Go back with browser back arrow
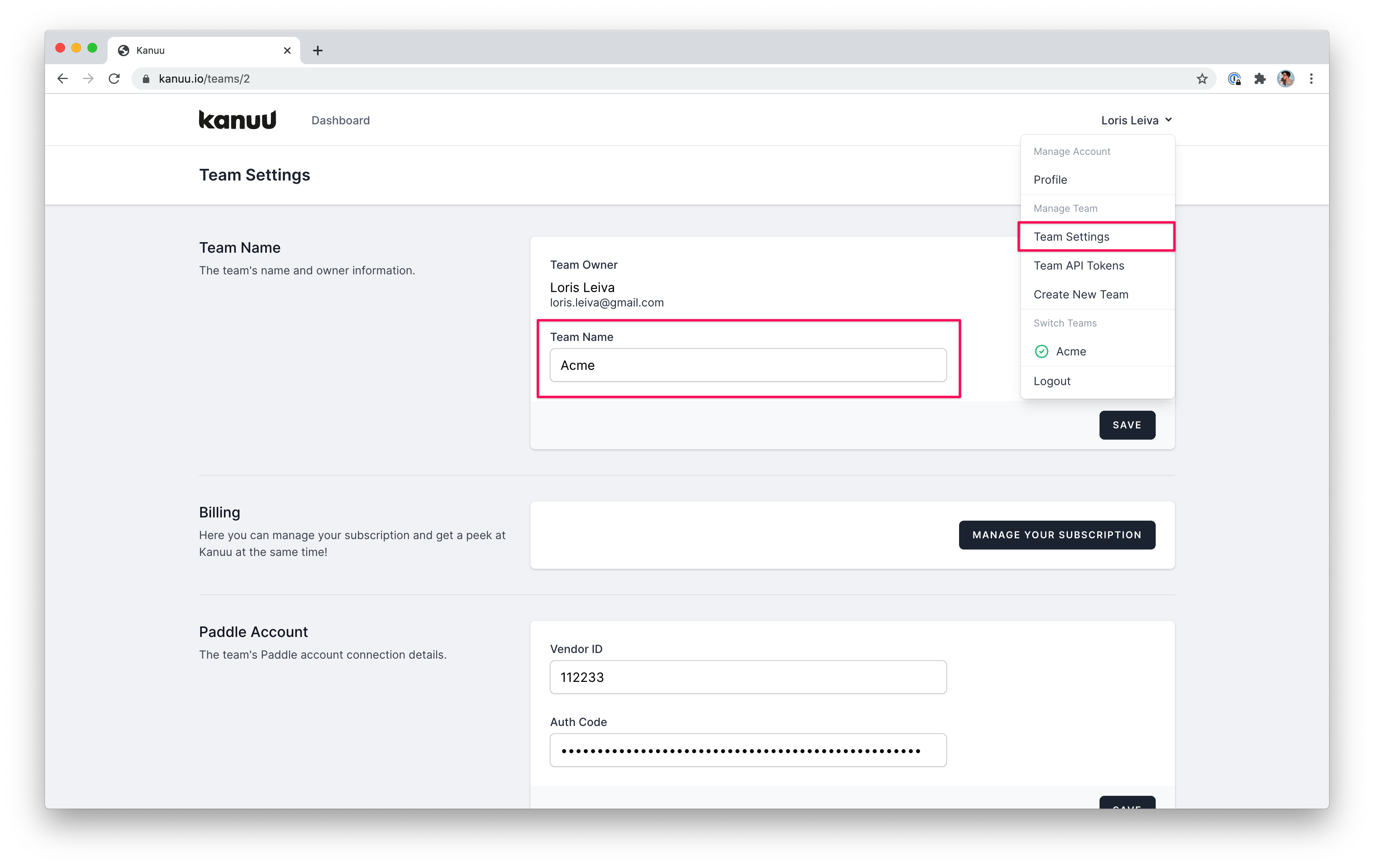Image resolution: width=1374 pixels, height=868 pixels. click(x=63, y=79)
